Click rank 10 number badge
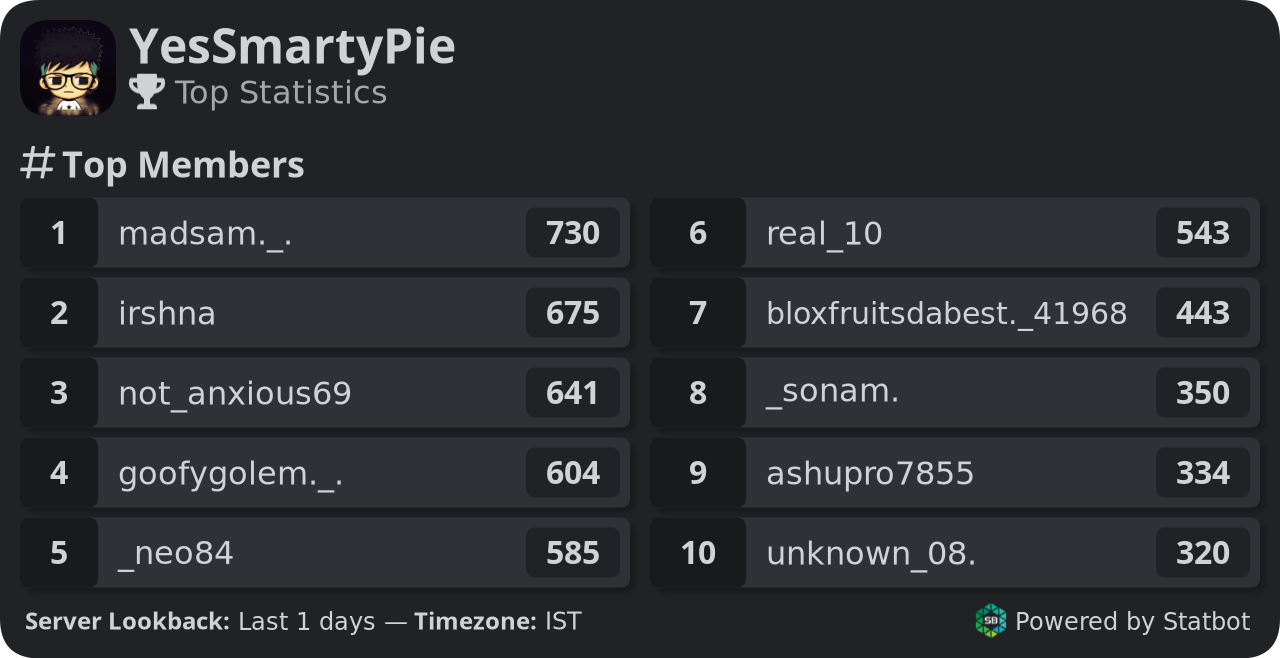This screenshot has height=658, width=1280. [x=698, y=553]
